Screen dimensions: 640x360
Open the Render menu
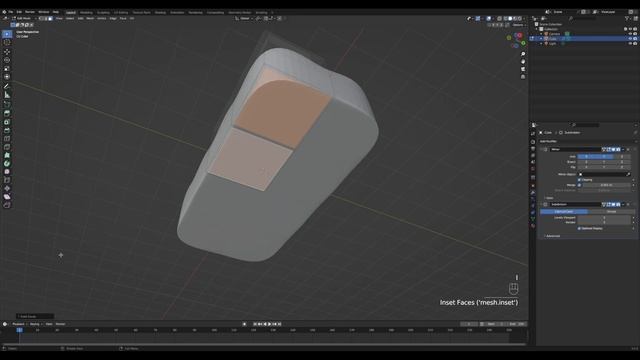pyautogui.click(x=30, y=12)
